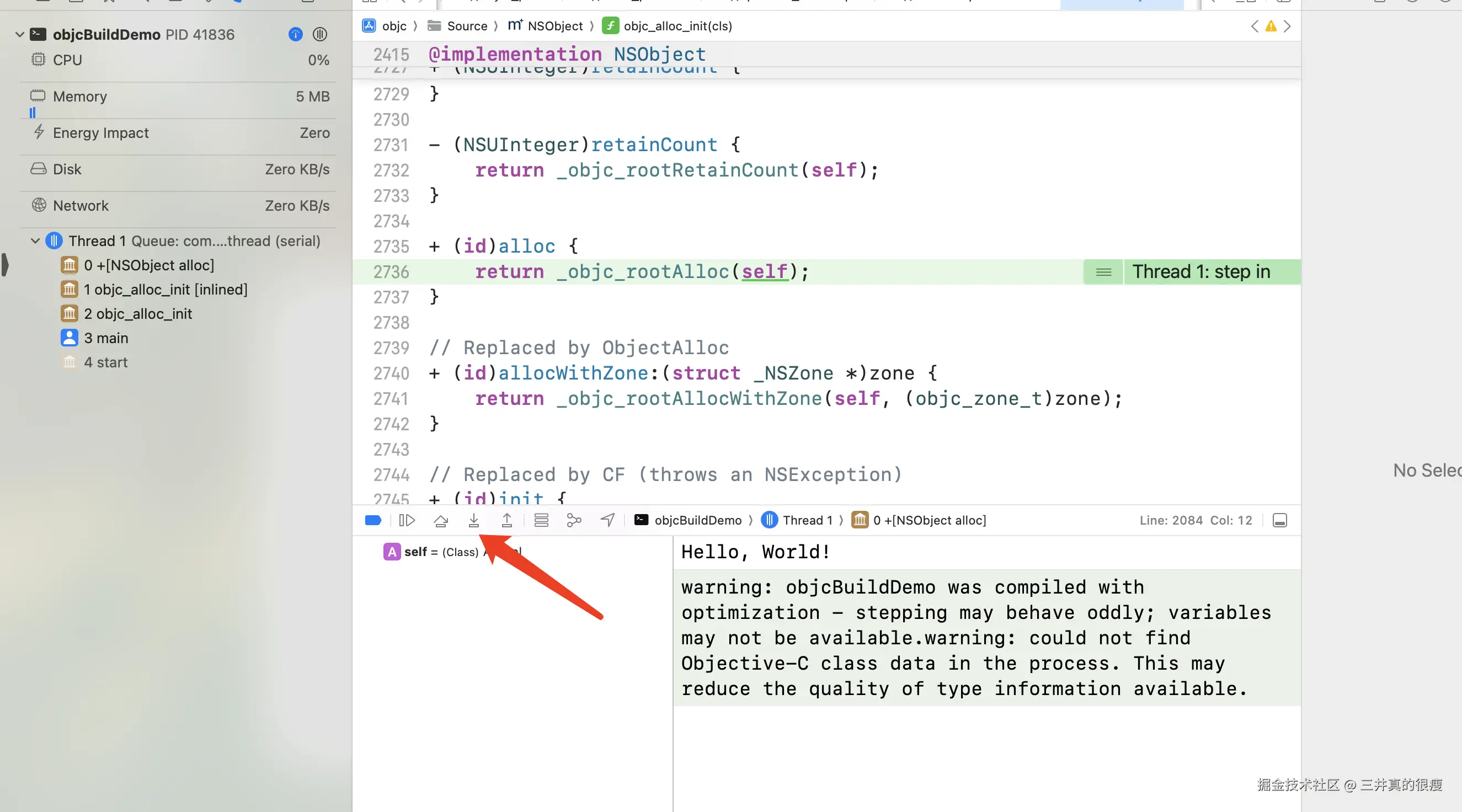The image size is (1462, 812).
Task: Open the Debug Memory Graph icon
Action: [x=574, y=520]
